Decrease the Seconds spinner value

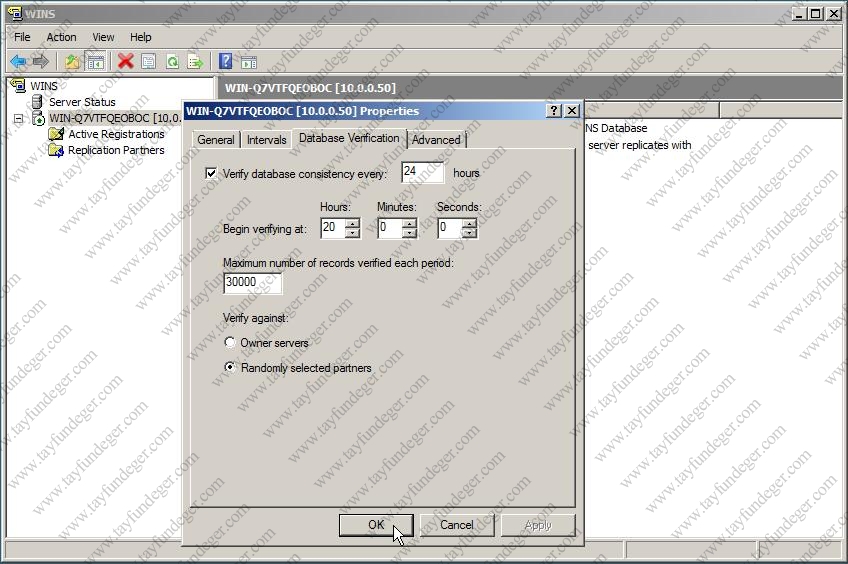click(x=469, y=233)
